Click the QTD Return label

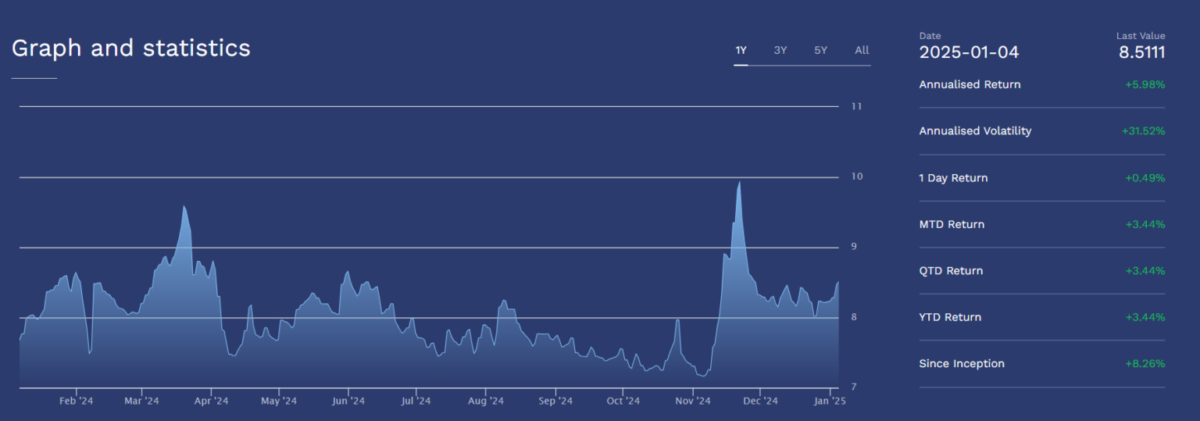[x=951, y=271]
